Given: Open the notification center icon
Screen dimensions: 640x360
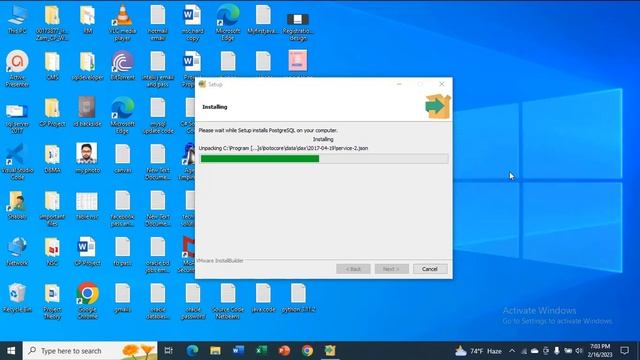Looking at the screenshot, I should click(624, 351).
